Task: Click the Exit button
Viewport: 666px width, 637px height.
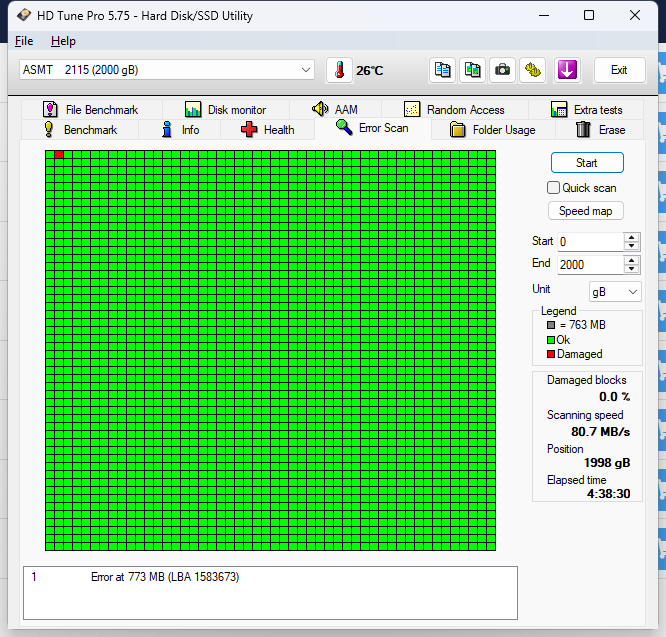Action: 619,70
